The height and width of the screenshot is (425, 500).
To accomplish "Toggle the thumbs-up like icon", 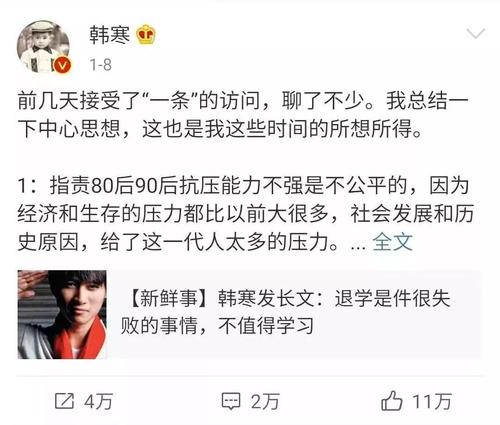I will [x=392, y=401].
